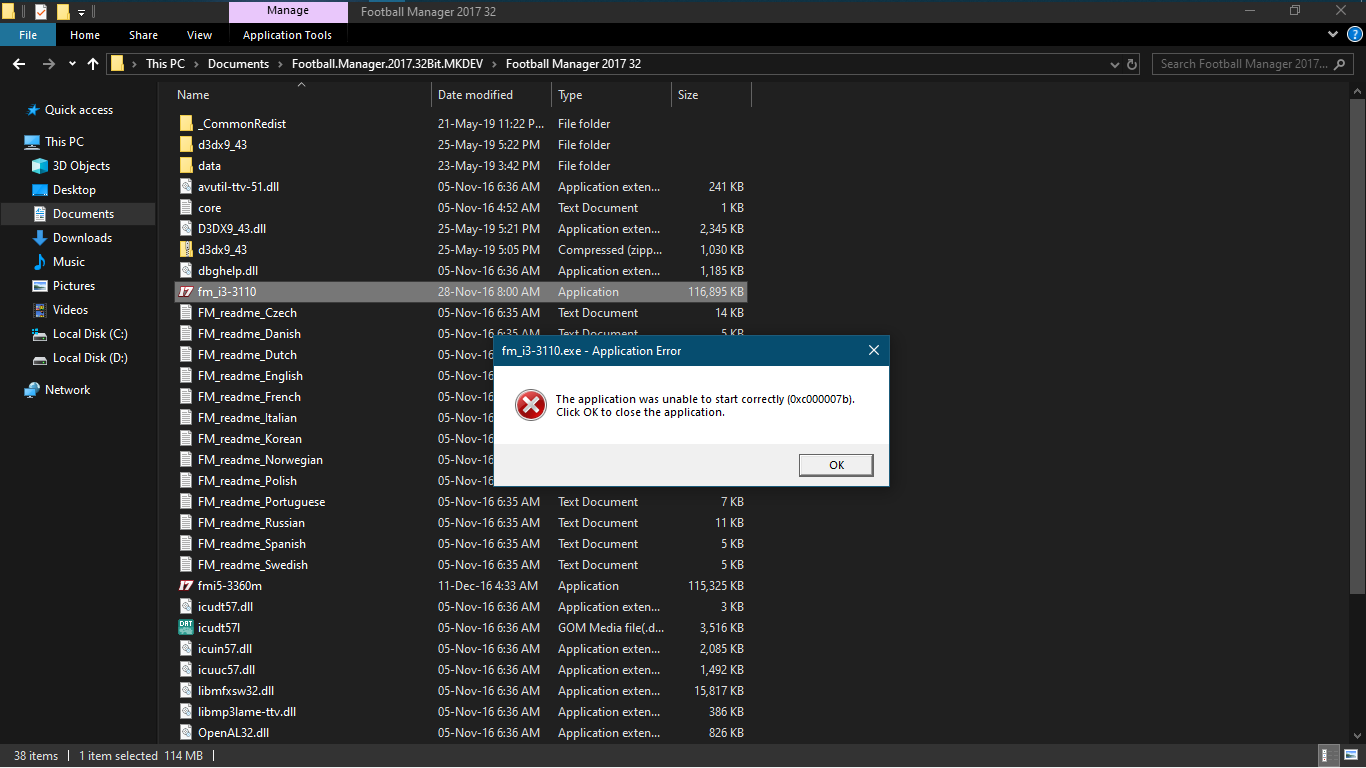
Task: Click Football.Manager.2017.32Bit.MKDEV breadcrumb
Action: coord(387,64)
